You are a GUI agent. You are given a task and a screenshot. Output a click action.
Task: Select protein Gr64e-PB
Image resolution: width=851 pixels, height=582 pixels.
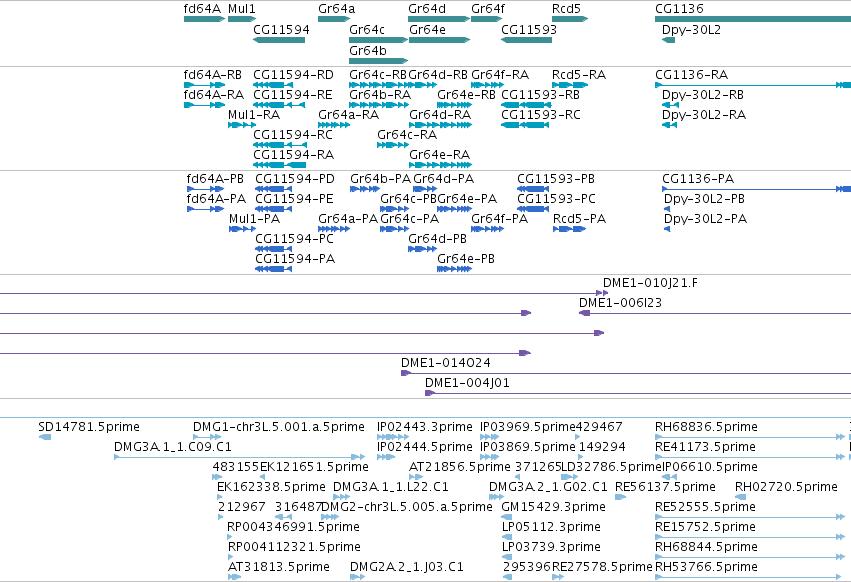click(x=454, y=269)
